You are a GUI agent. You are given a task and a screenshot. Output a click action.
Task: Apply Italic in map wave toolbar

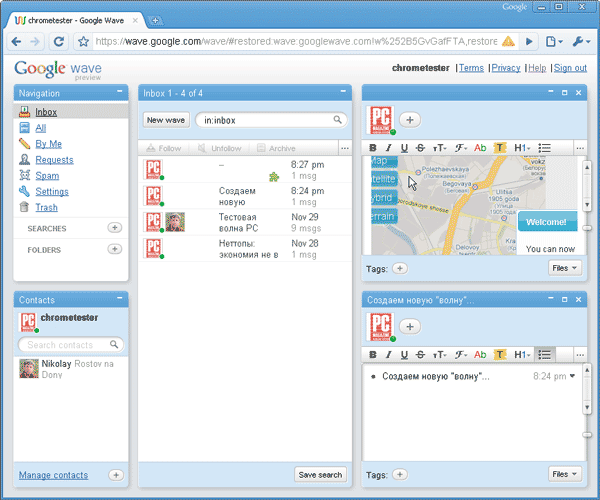tap(388, 148)
